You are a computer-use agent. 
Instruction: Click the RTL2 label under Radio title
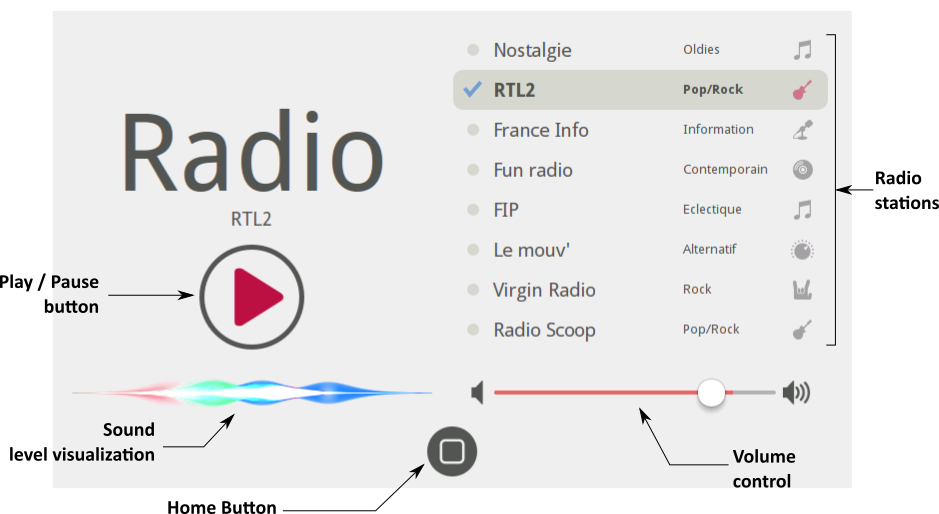coord(252,219)
